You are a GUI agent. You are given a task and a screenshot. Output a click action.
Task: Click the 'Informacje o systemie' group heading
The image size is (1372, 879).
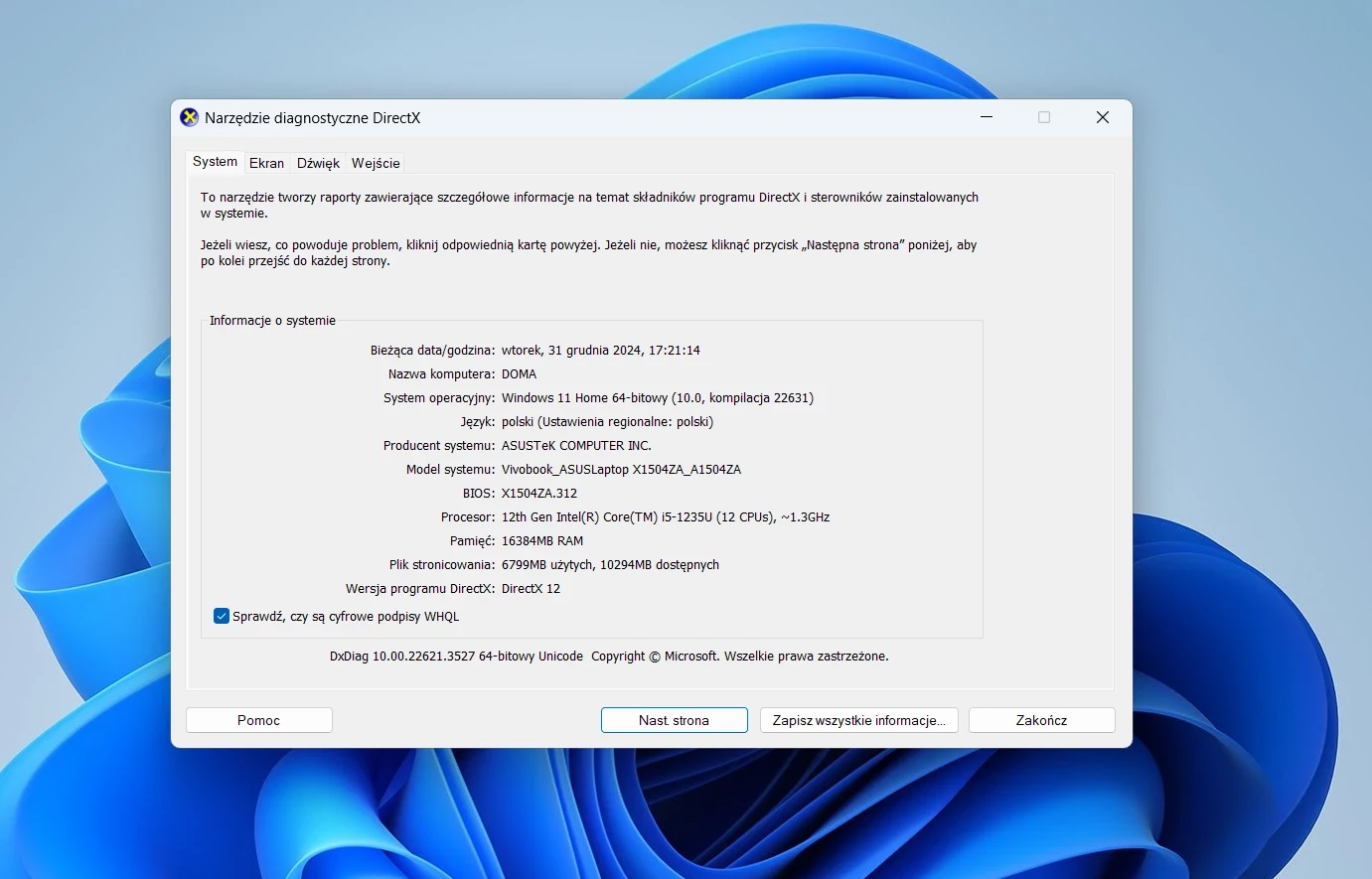coord(272,321)
